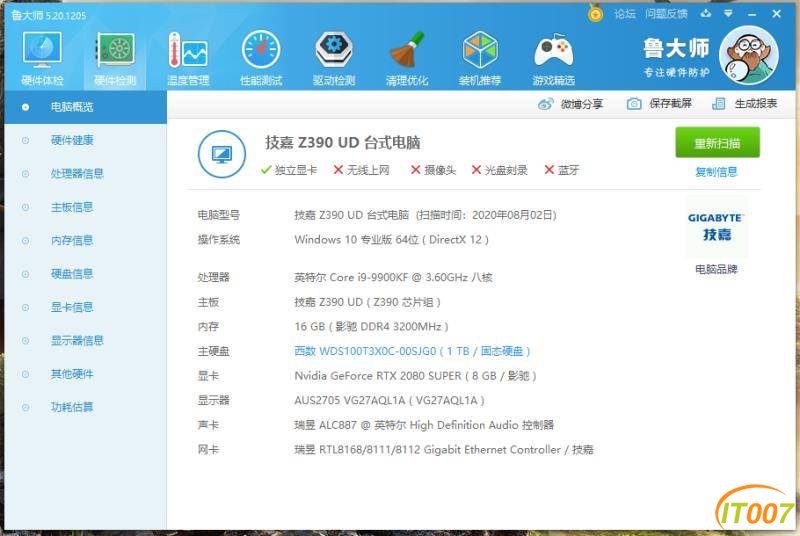Click the green 重新扫描 button
This screenshot has height=536, width=800.
click(717, 143)
